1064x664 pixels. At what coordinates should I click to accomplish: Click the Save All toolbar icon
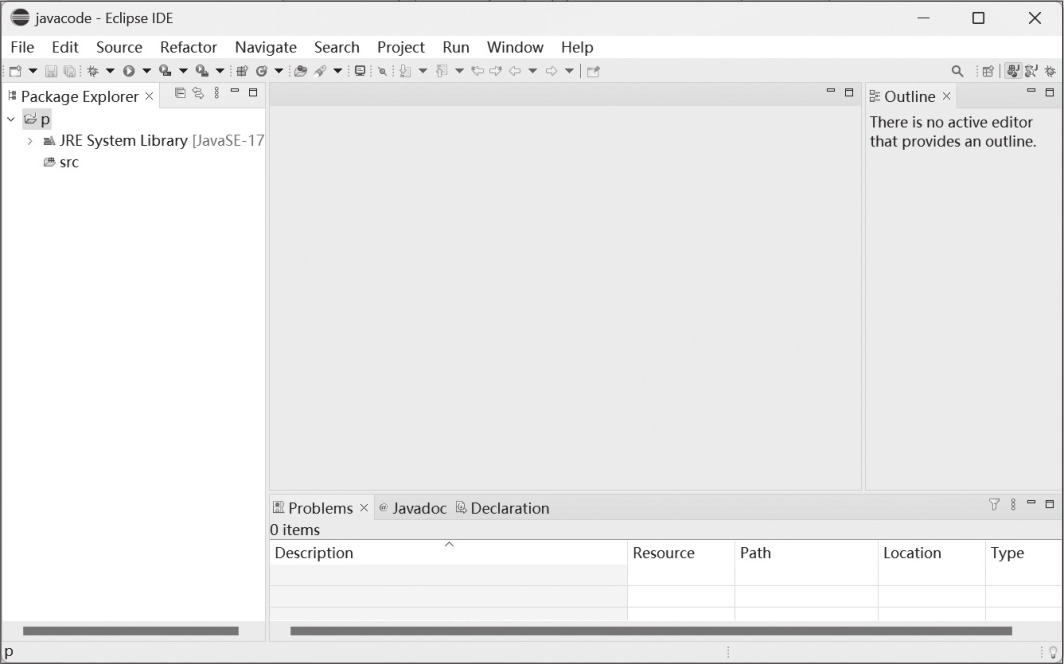point(69,71)
